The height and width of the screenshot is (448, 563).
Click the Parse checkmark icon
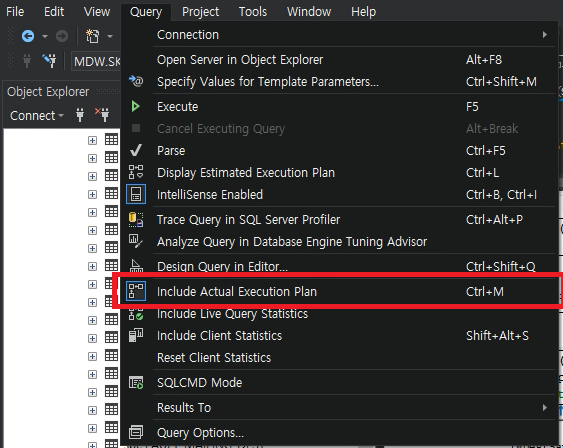pos(136,150)
